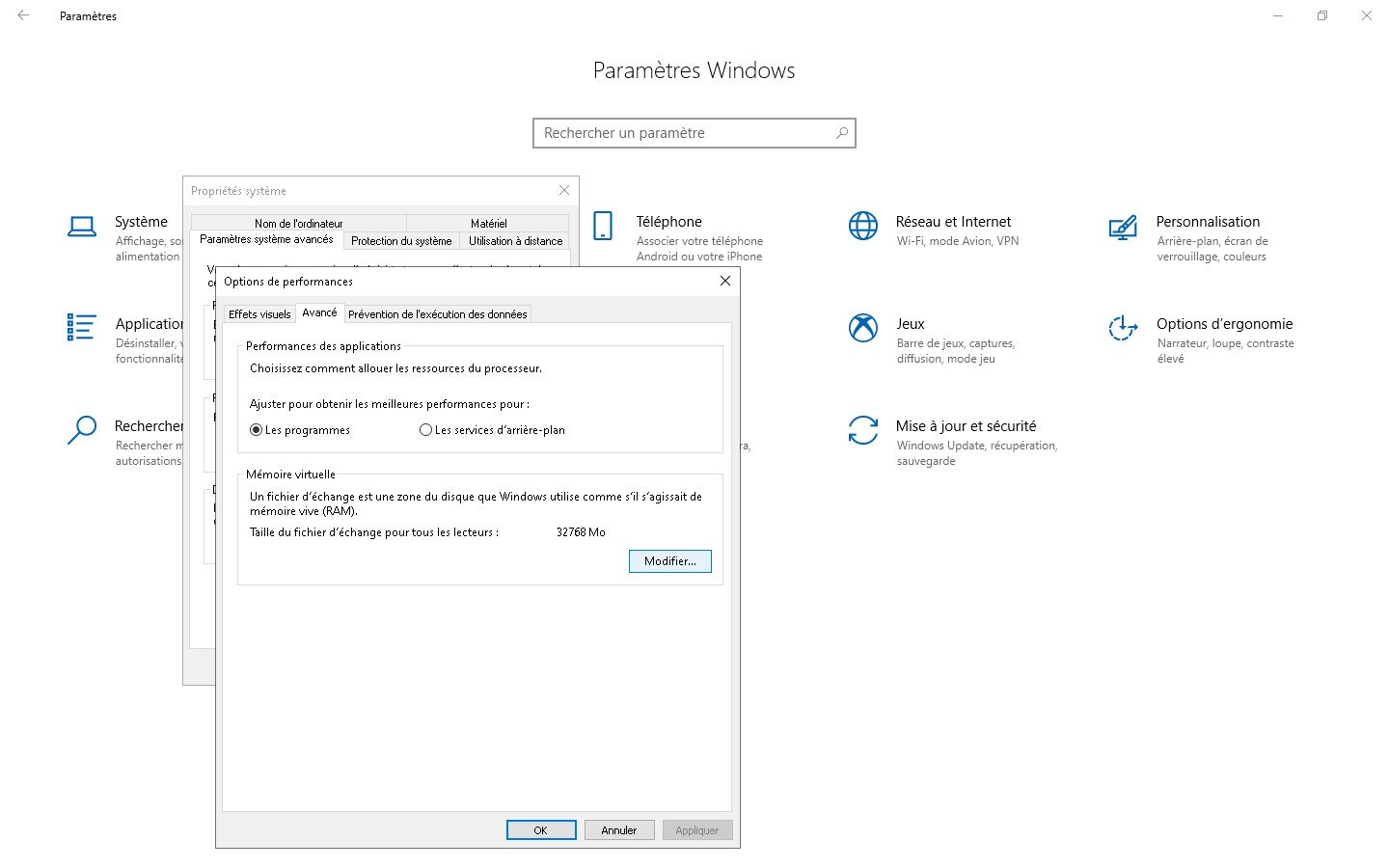Close the Options de performances dialog

click(725, 281)
